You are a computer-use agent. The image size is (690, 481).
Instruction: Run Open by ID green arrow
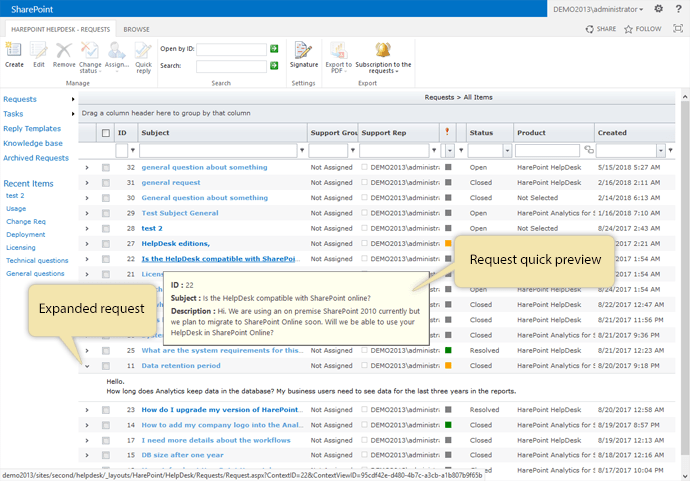274,49
